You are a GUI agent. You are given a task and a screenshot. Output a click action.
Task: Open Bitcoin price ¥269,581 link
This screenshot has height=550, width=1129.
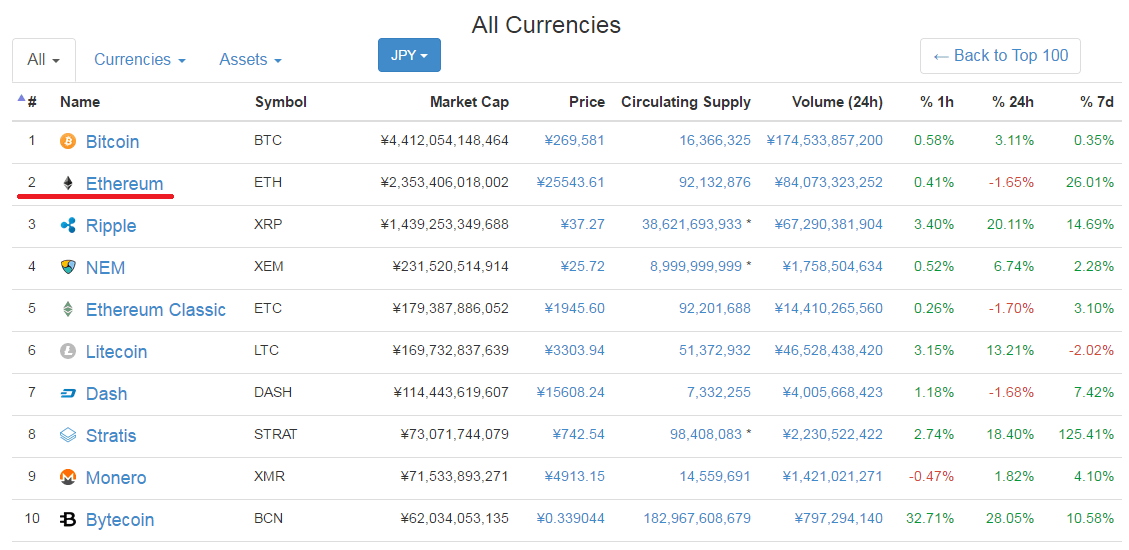(575, 141)
